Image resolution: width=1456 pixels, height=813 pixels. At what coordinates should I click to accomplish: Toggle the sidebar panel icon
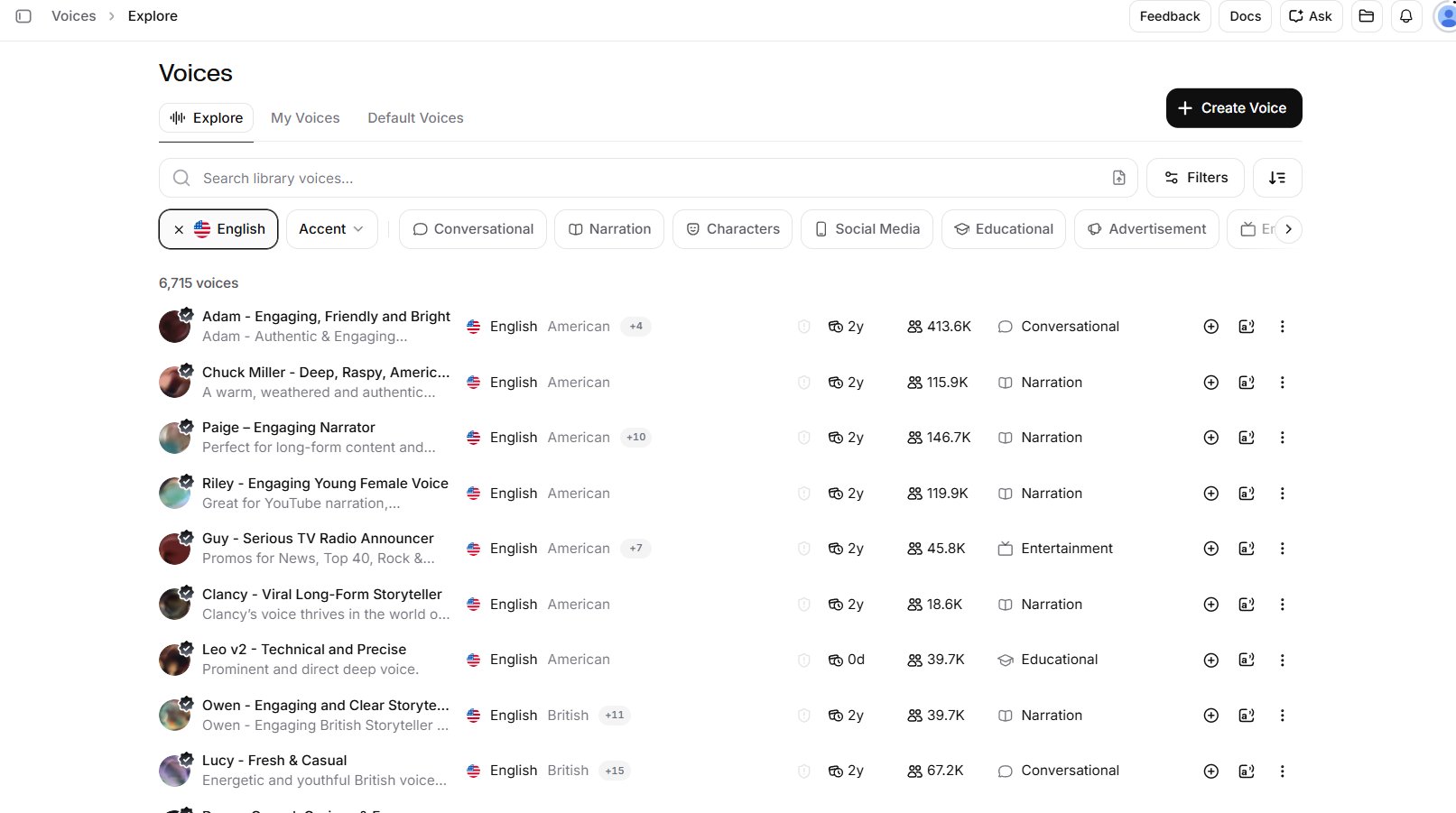pyautogui.click(x=23, y=16)
